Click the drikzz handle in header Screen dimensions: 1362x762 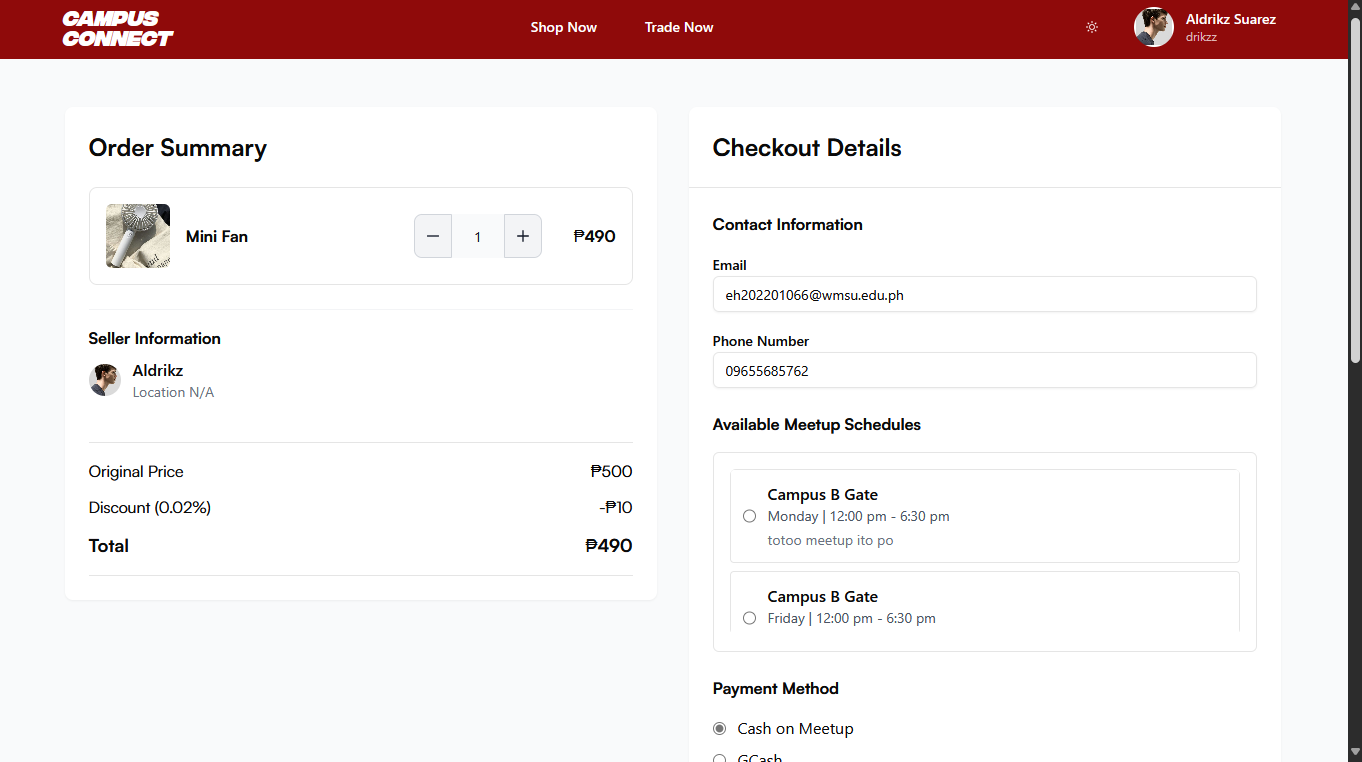[1201, 37]
